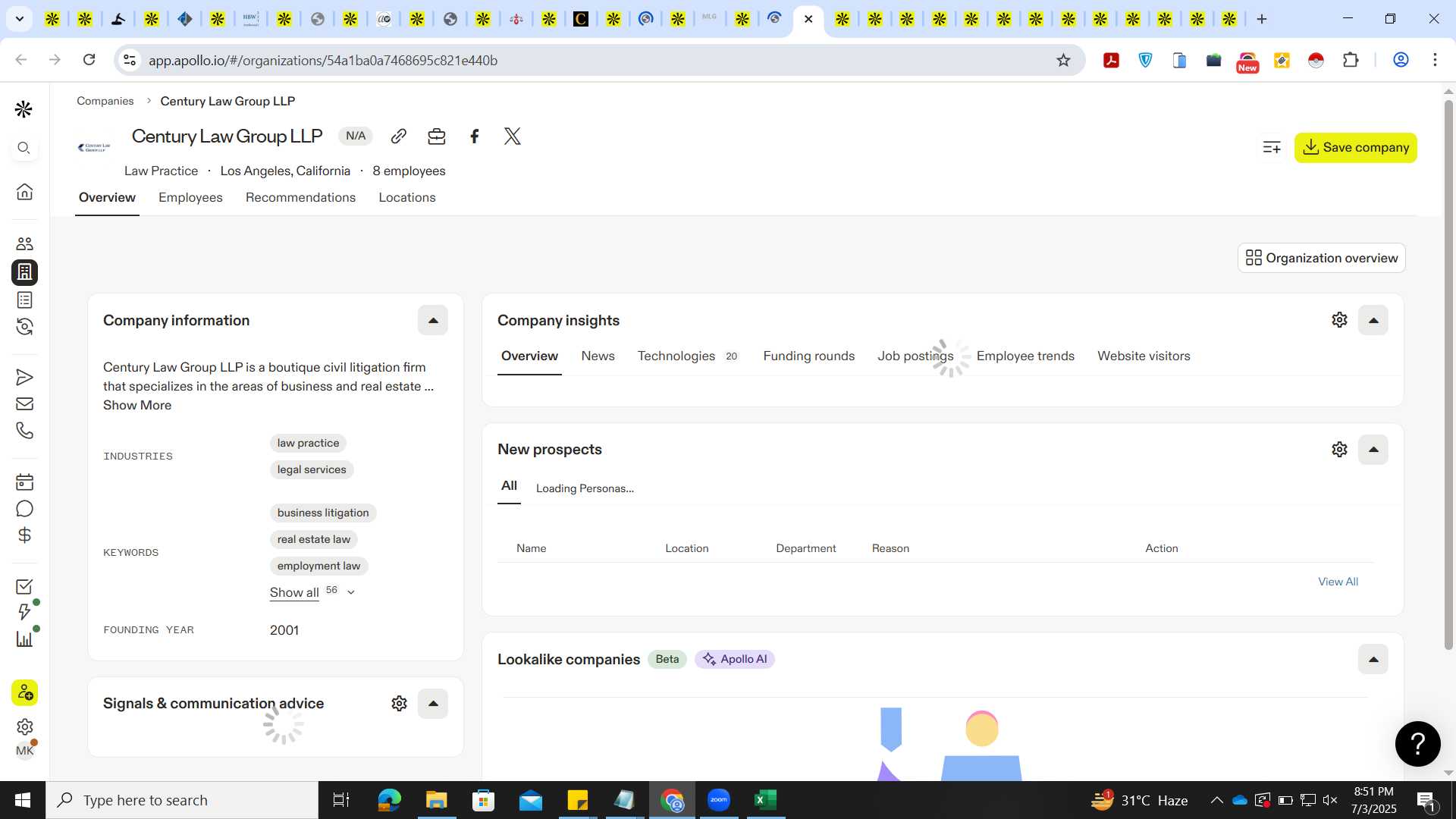Screen dimensions: 1456x819
Task: Select the law practice industry tag
Action: (308, 444)
